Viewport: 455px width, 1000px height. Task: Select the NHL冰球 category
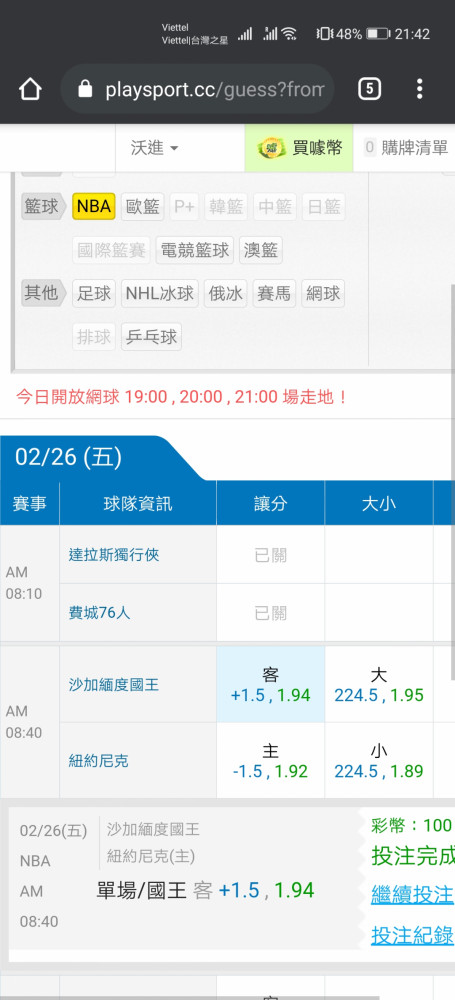pos(160,293)
